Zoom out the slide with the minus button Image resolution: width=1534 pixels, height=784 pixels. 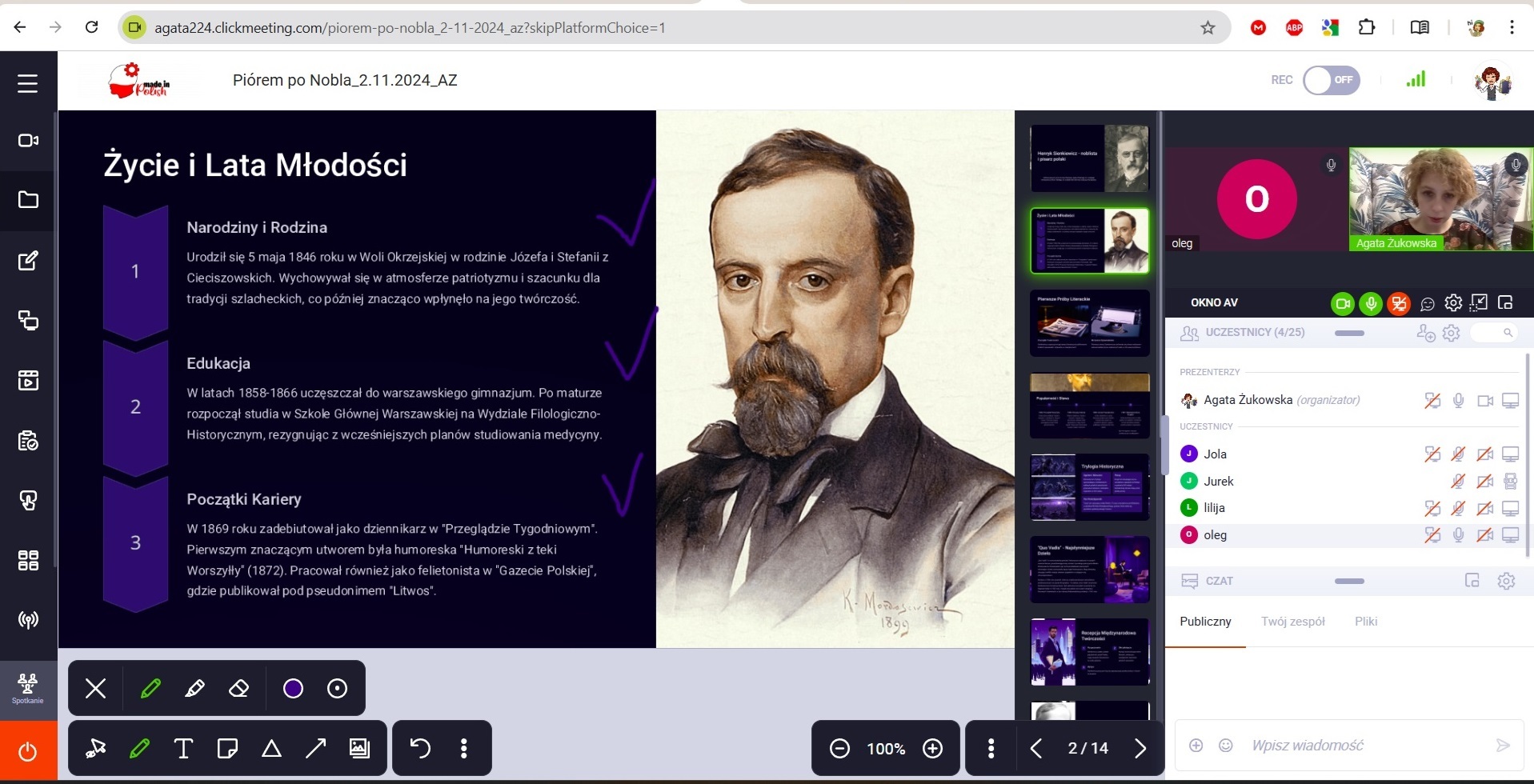(839, 749)
